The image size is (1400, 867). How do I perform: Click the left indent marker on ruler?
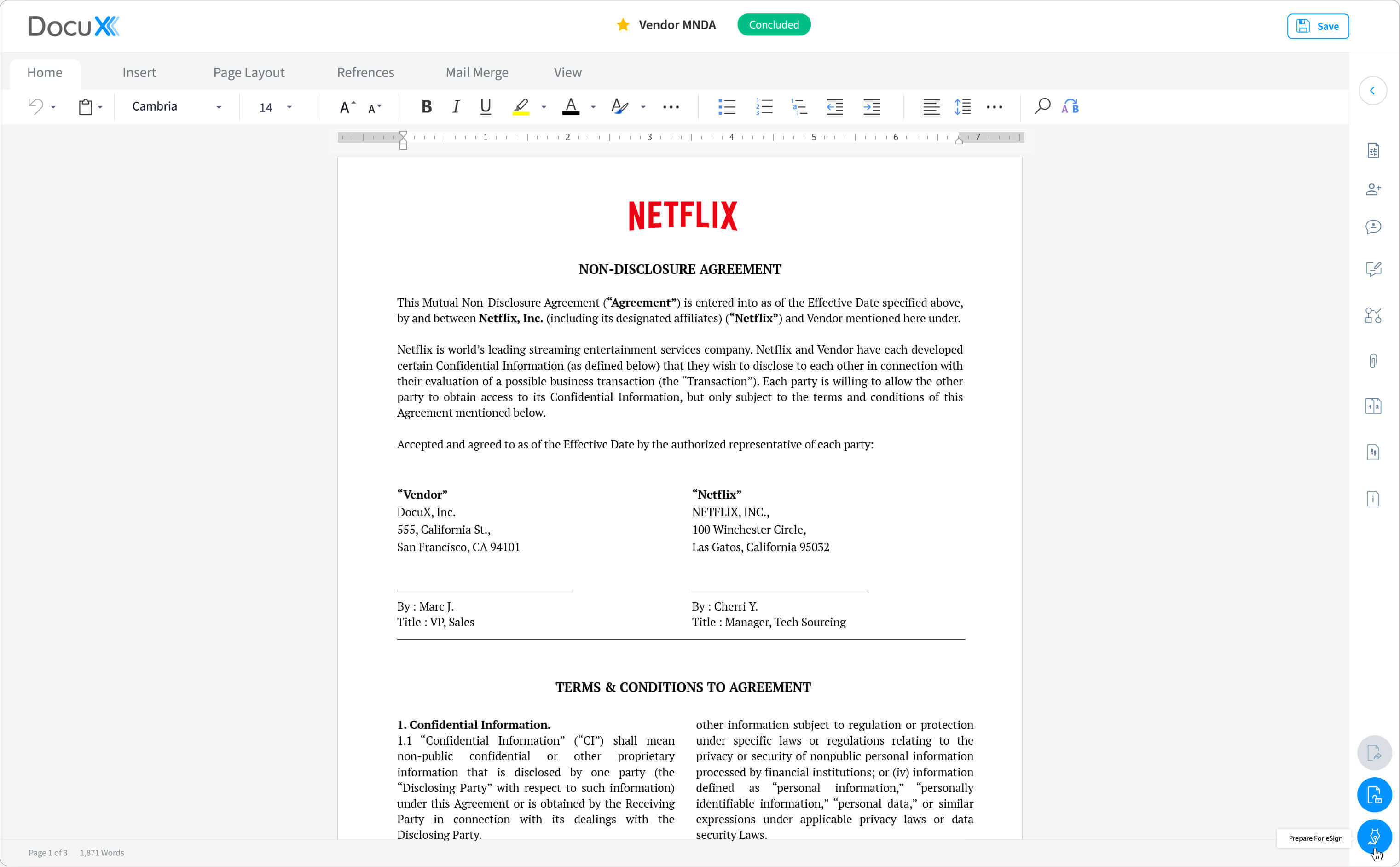(404, 140)
